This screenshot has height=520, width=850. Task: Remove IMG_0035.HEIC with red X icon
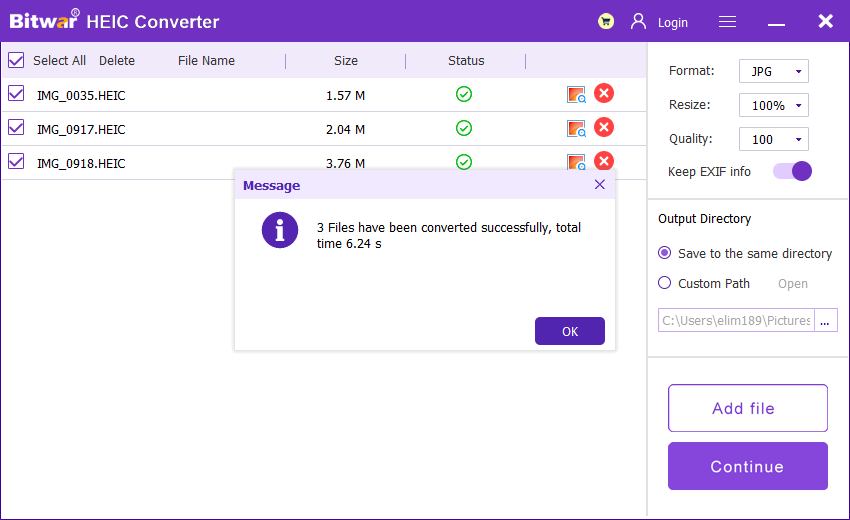[604, 93]
